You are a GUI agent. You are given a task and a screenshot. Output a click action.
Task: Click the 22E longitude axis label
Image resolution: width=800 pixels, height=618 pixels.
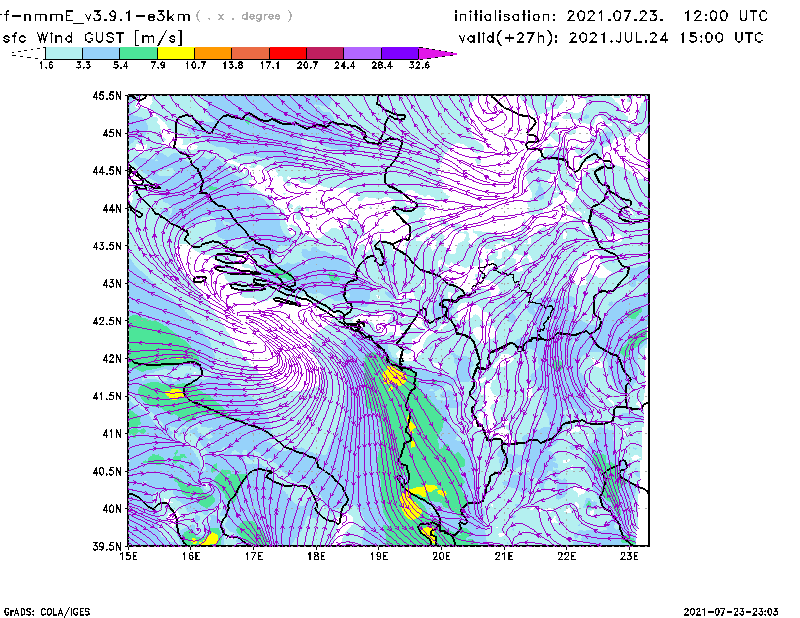pyautogui.click(x=566, y=556)
